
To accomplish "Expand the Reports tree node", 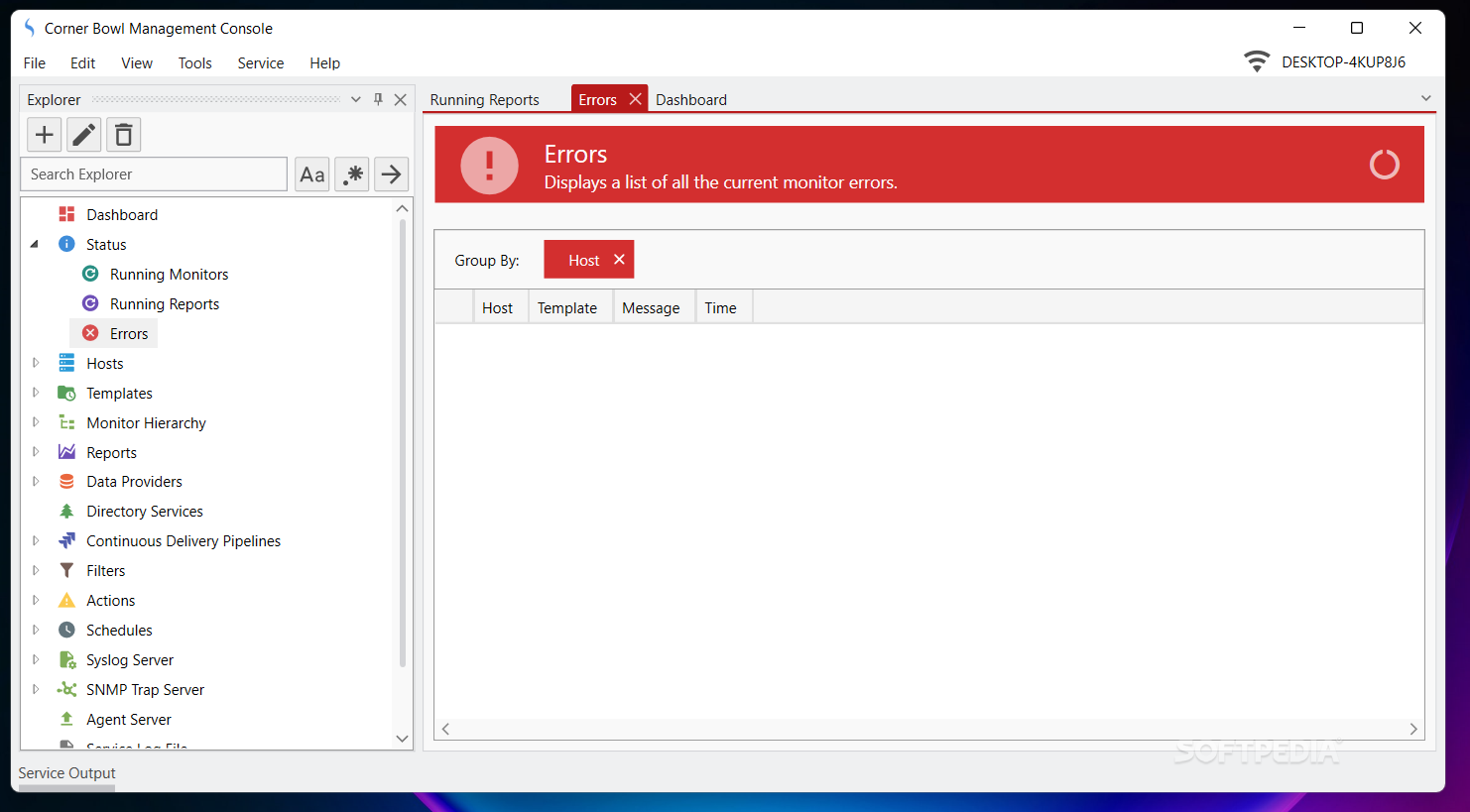I will (36, 452).
